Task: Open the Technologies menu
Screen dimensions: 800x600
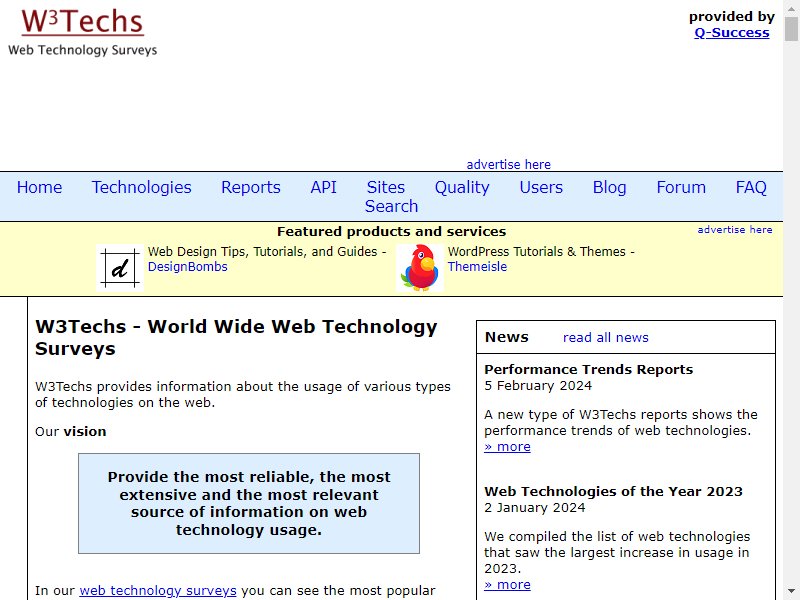Action: click(x=141, y=187)
